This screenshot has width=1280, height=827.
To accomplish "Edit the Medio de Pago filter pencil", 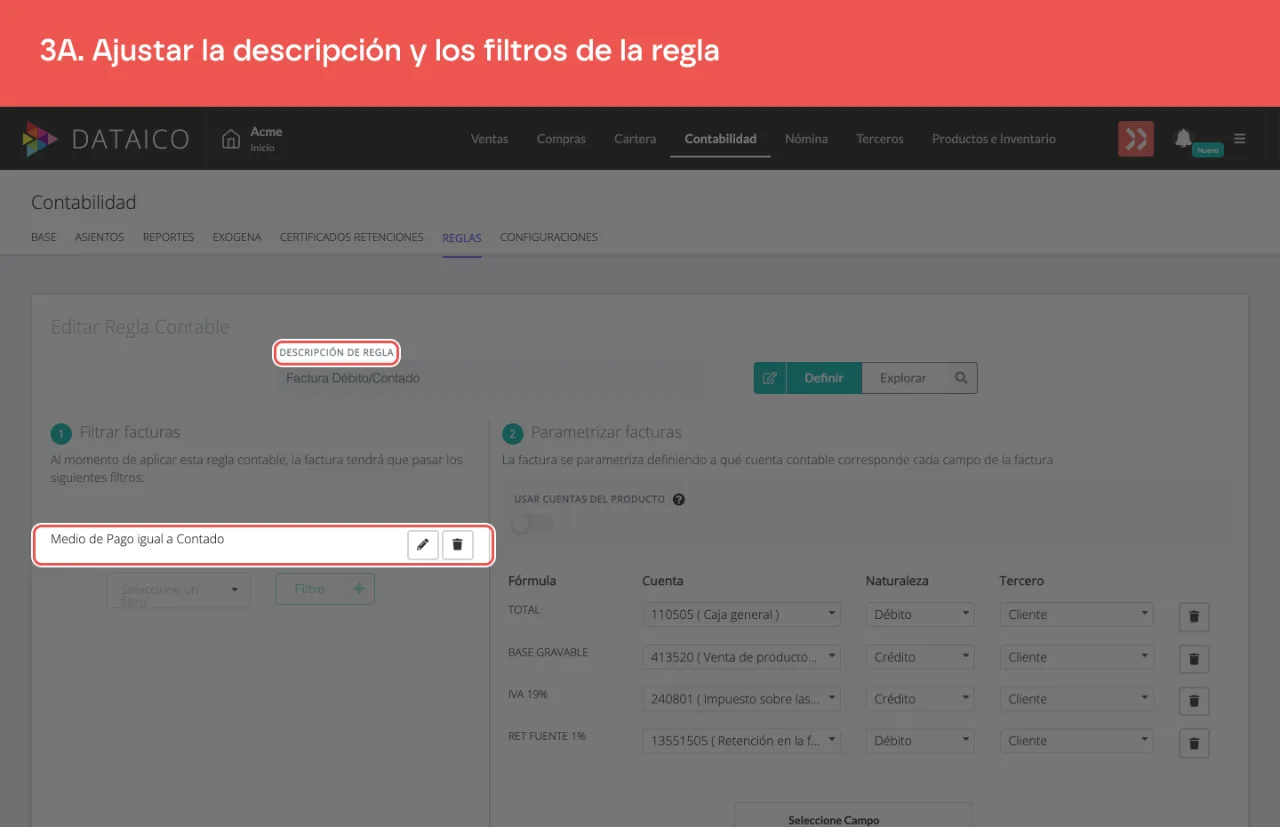I will 423,545.
